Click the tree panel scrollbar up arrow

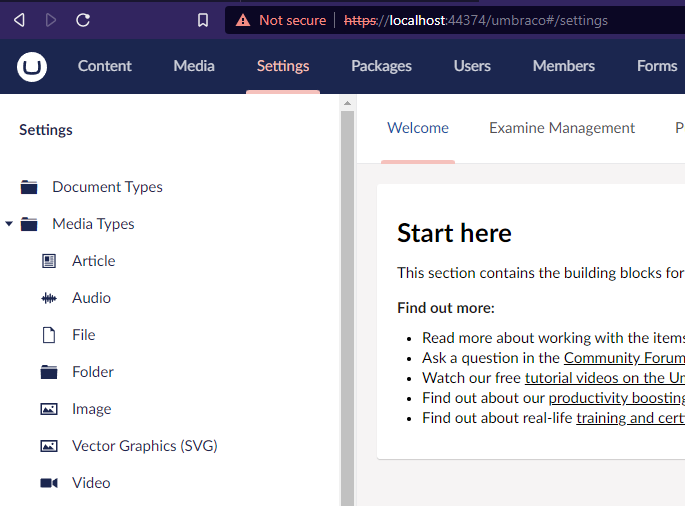(x=347, y=103)
